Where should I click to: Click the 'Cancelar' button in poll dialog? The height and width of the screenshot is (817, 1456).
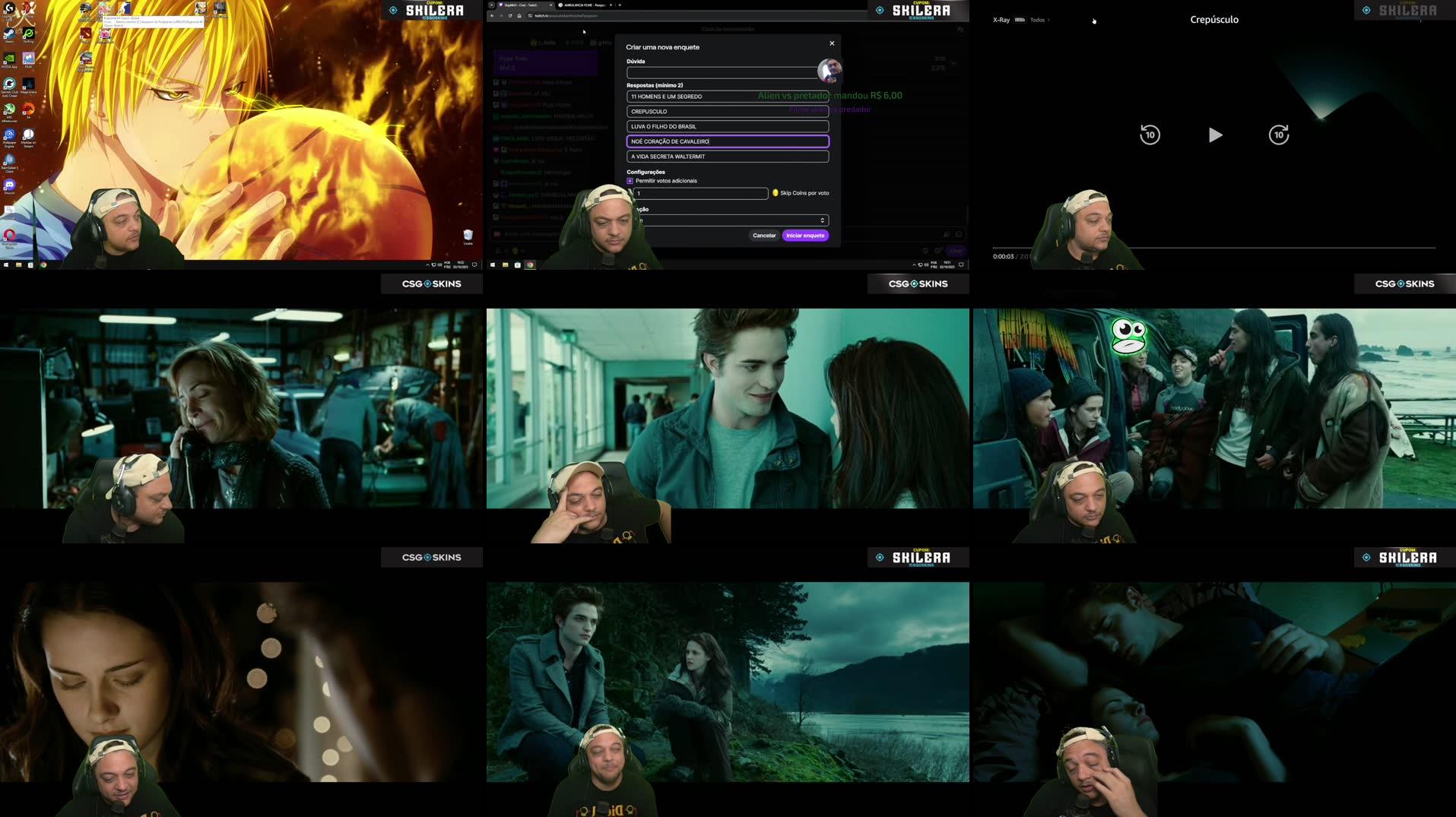pyautogui.click(x=763, y=236)
